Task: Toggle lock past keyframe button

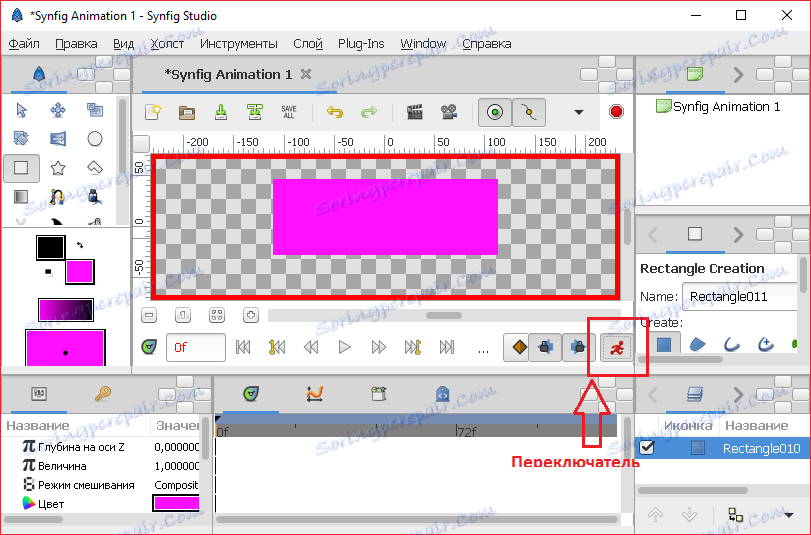Action: coord(545,347)
